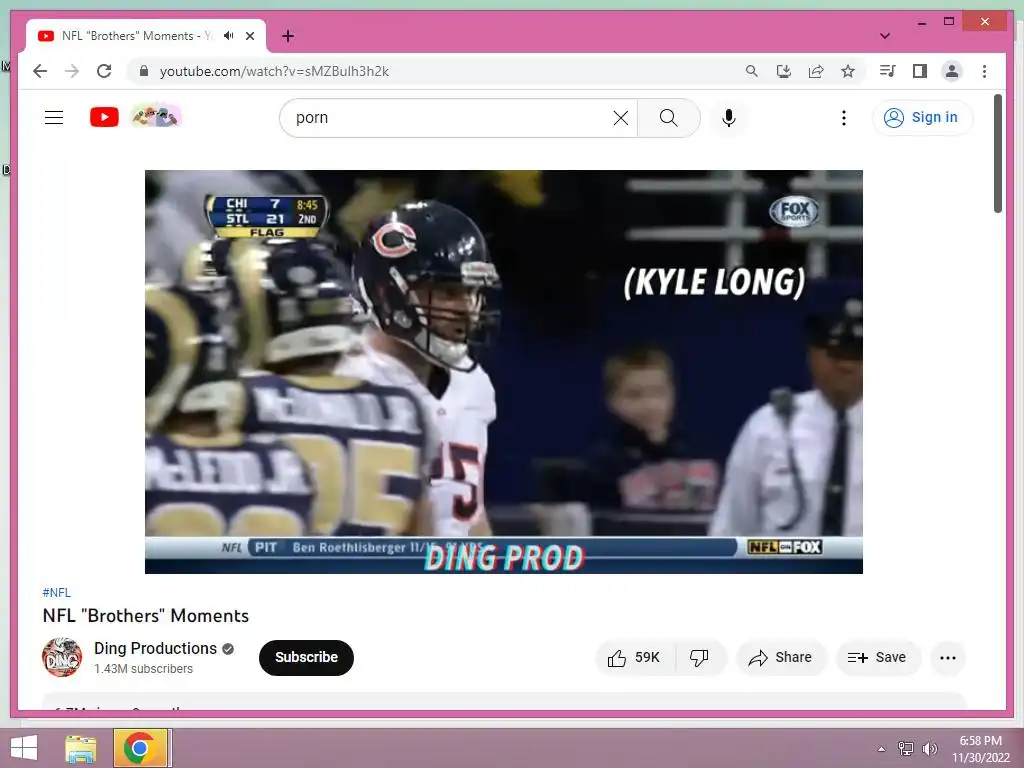Open more actions ellipsis below video
The height and width of the screenshot is (768, 1024).
pyautogui.click(x=948, y=658)
